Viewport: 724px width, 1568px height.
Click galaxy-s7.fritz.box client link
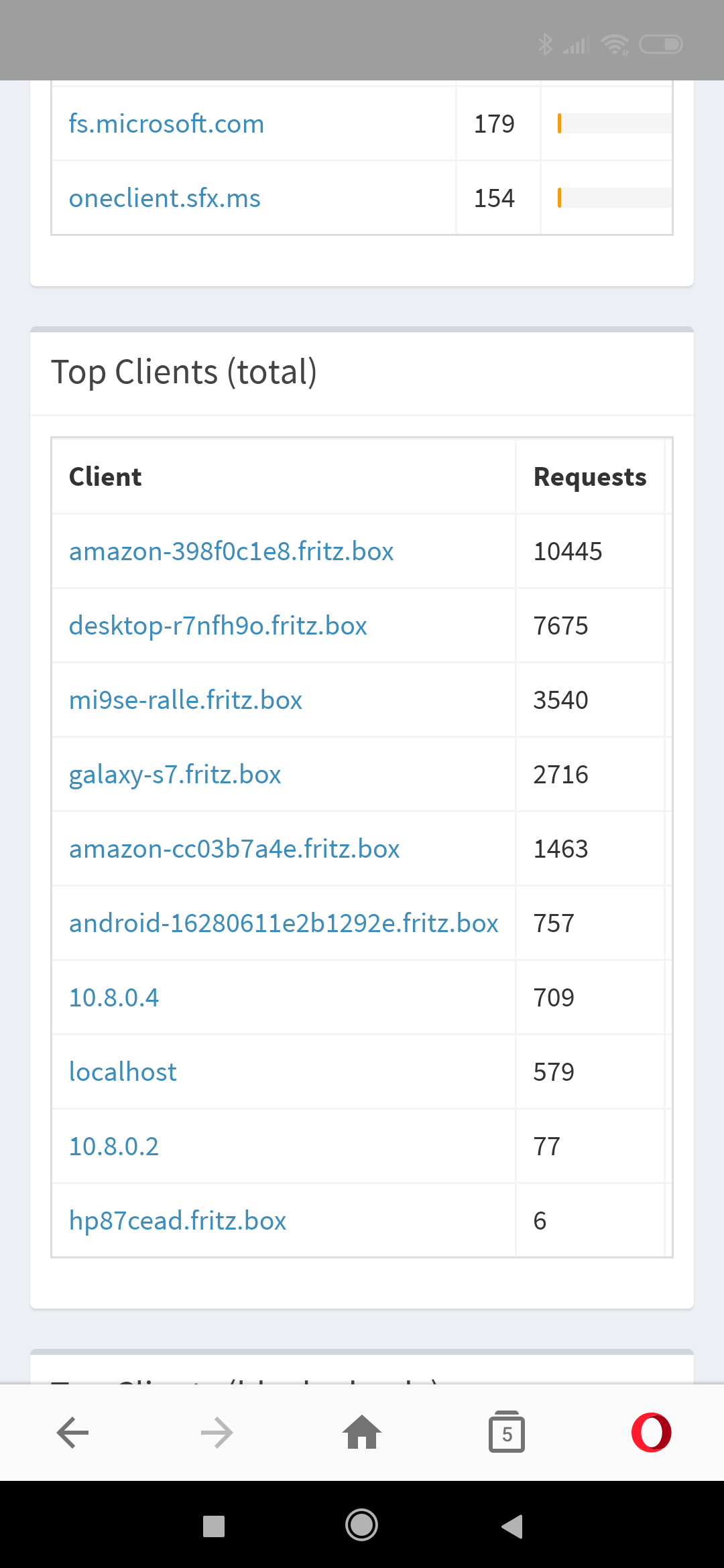point(175,775)
